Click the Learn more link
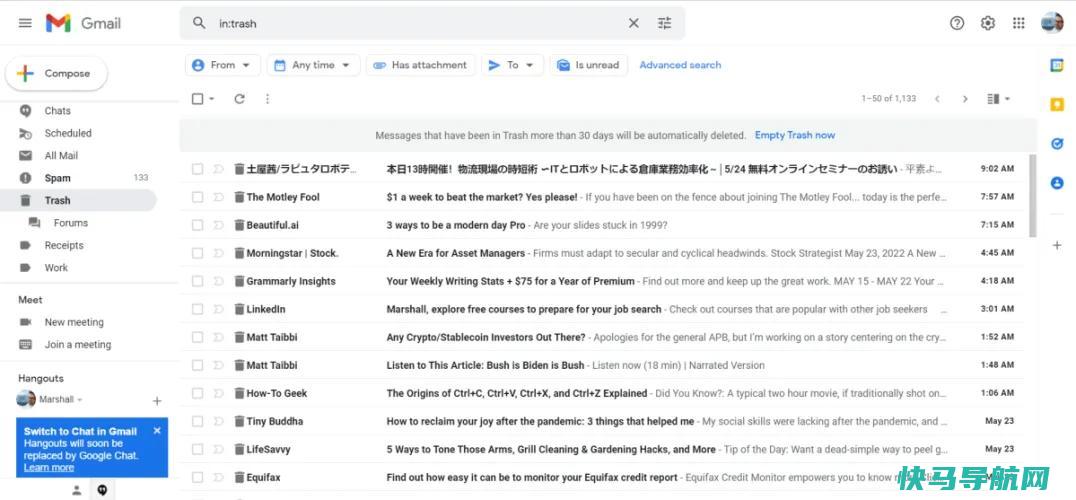Image resolution: width=1076 pixels, height=500 pixels. (x=49, y=467)
